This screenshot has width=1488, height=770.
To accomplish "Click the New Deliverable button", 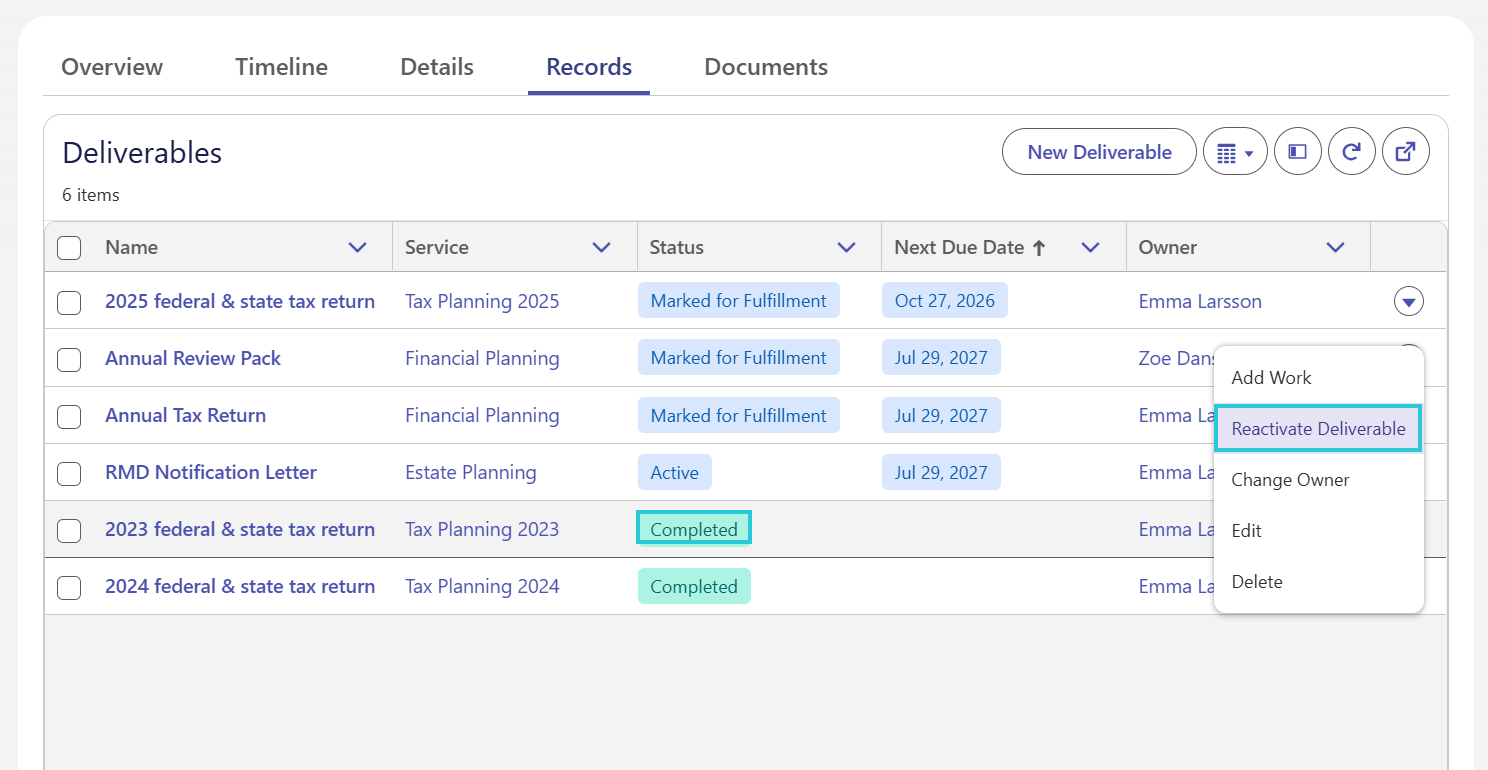I will point(1099,152).
